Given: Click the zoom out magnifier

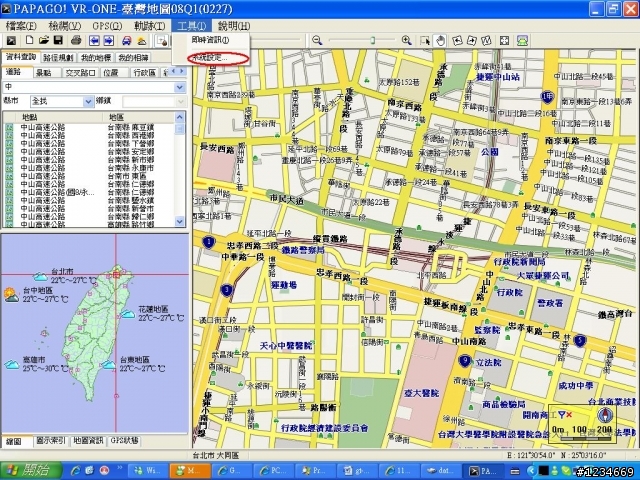Looking at the screenshot, I should [x=317, y=40].
